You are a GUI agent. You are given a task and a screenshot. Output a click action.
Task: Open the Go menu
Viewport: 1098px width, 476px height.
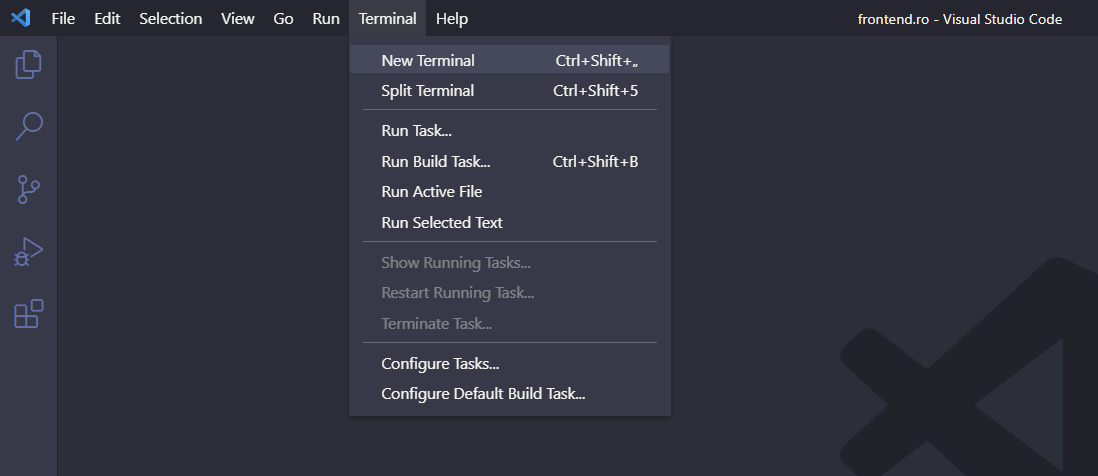coord(283,19)
